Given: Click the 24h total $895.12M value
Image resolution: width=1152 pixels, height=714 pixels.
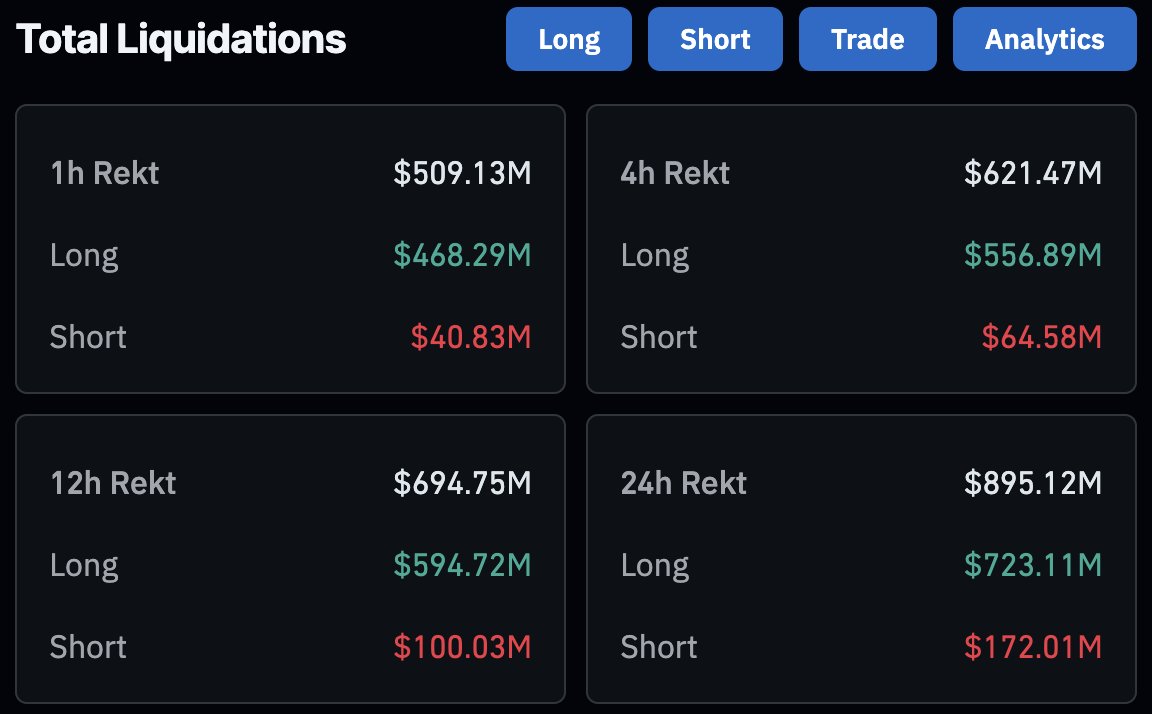Looking at the screenshot, I should (1033, 483).
